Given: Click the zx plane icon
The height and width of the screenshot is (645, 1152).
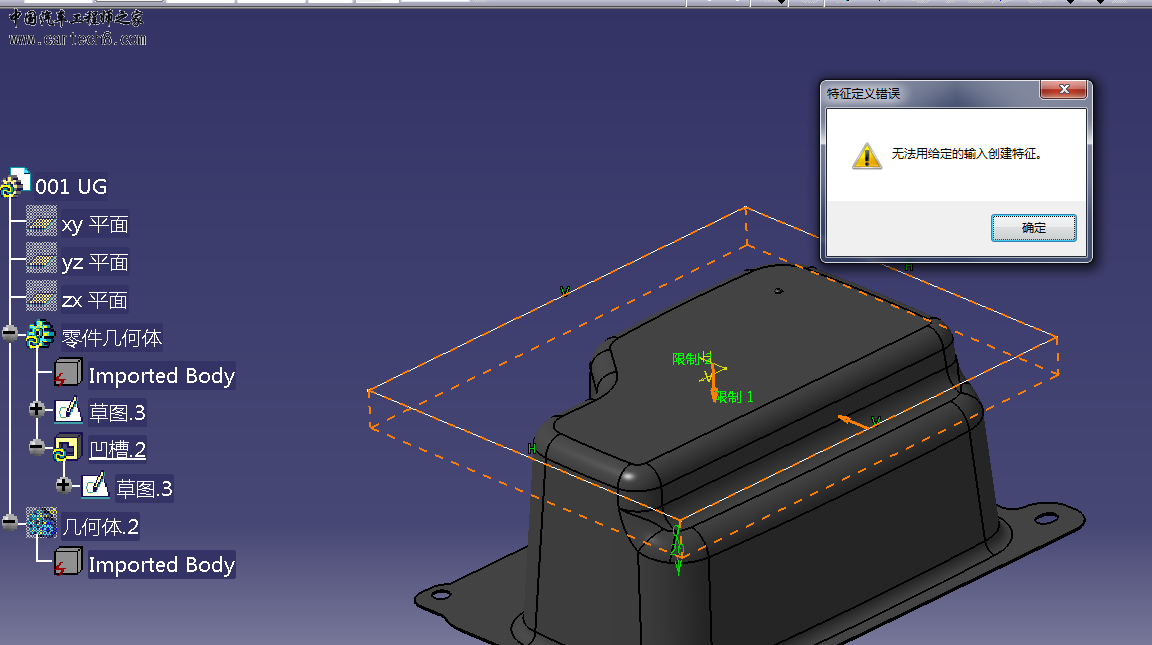Looking at the screenshot, I should [x=41, y=296].
